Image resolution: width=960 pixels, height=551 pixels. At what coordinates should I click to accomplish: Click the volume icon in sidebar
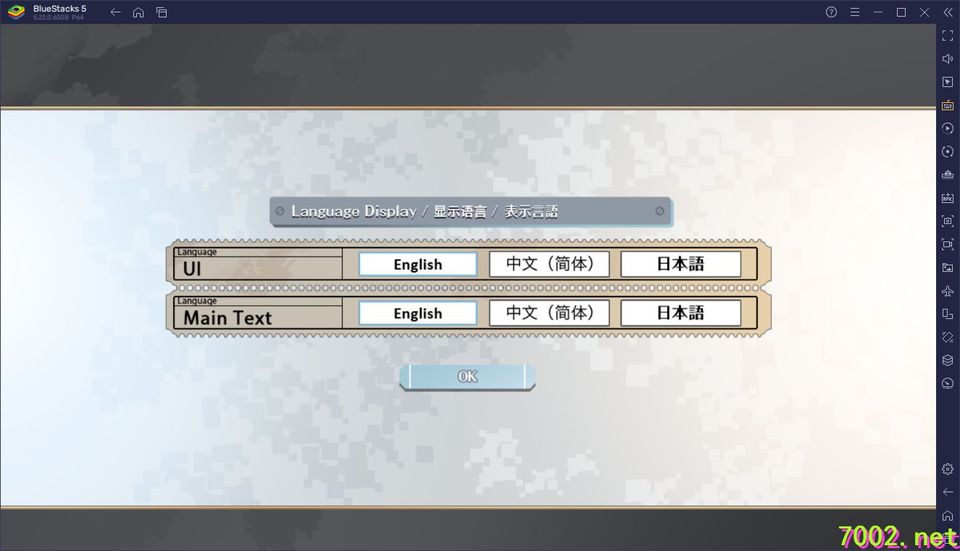click(x=948, y=59)
